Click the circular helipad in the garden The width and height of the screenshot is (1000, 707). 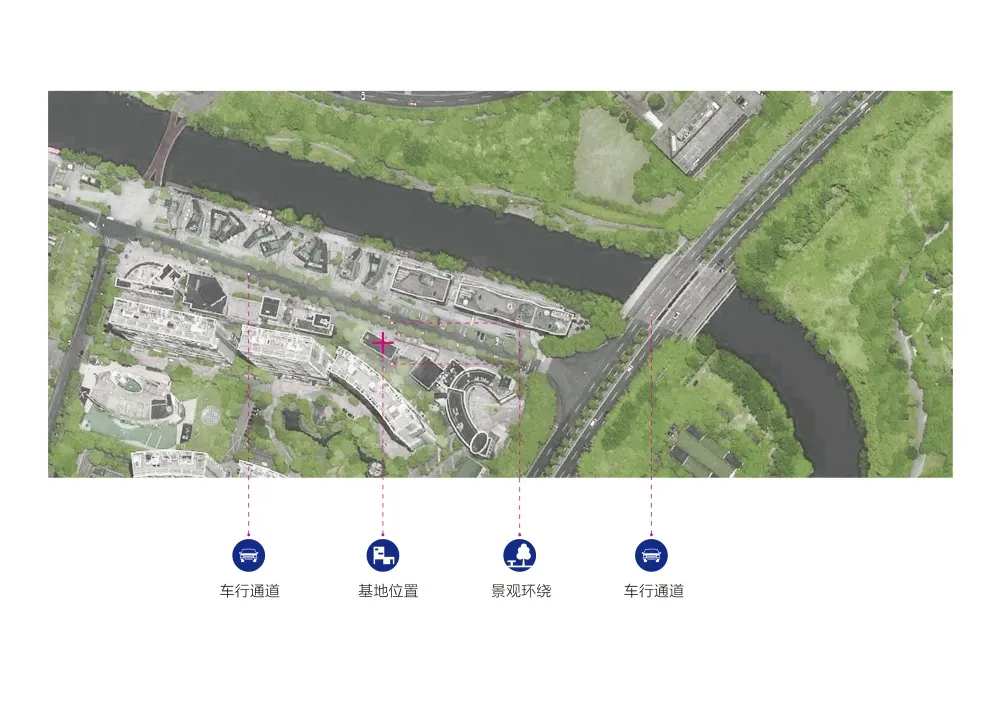click(x=213, y=413)
